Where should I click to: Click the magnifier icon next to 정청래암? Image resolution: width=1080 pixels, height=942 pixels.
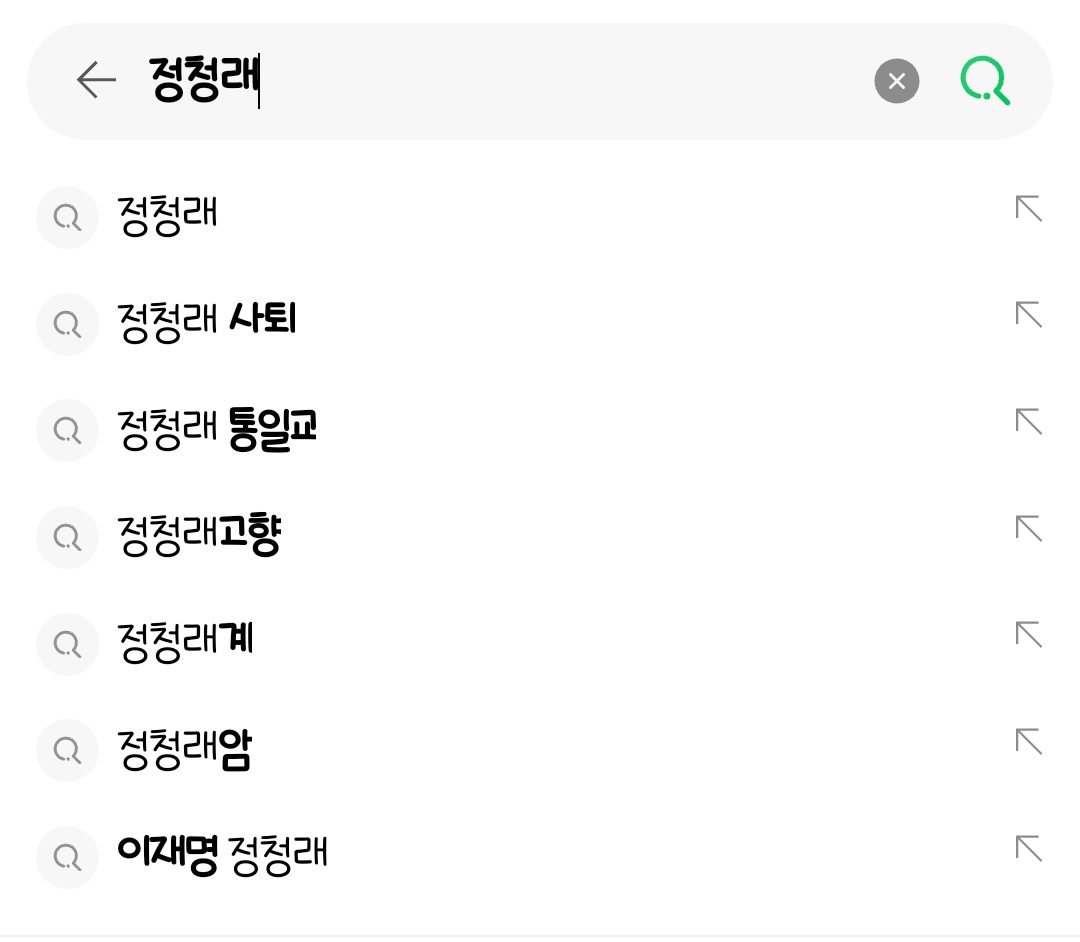pyautogui.click(x=67, y=750)
